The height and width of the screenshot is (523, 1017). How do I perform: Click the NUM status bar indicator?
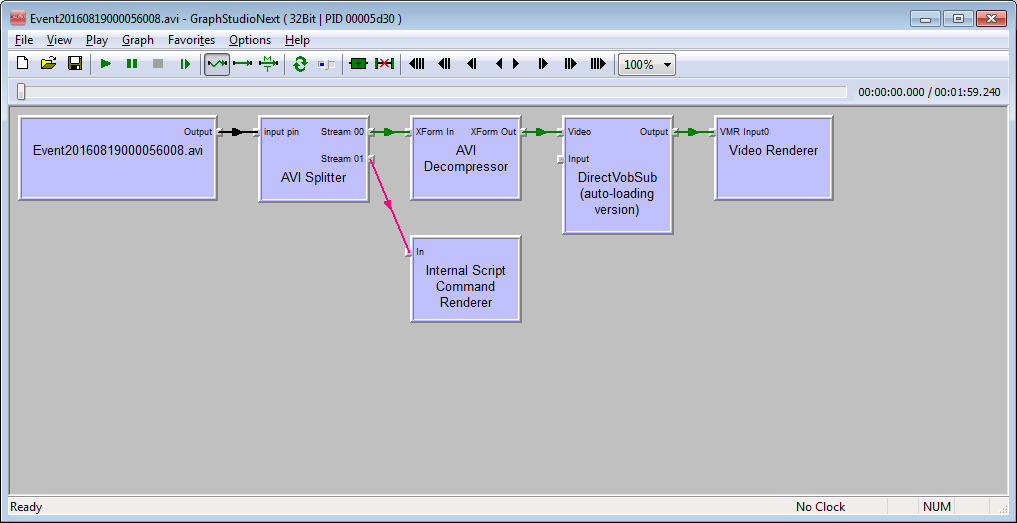point(937,507)
